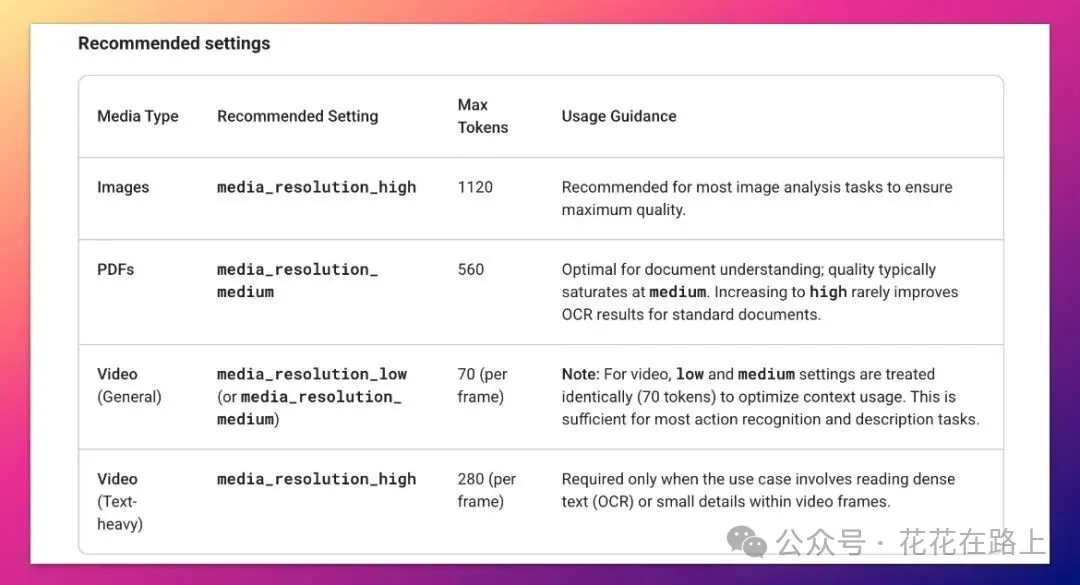Select the Video (Text-heavy) media type cell
The height and width of the screenshot is (585, 1080).
[120, 501]
